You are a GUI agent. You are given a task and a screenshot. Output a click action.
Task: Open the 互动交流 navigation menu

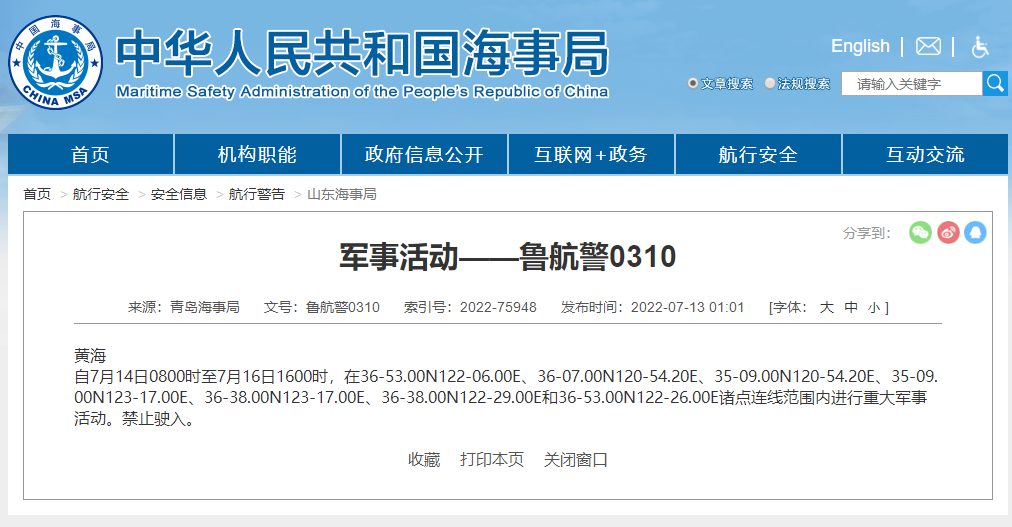click(925, 154)
